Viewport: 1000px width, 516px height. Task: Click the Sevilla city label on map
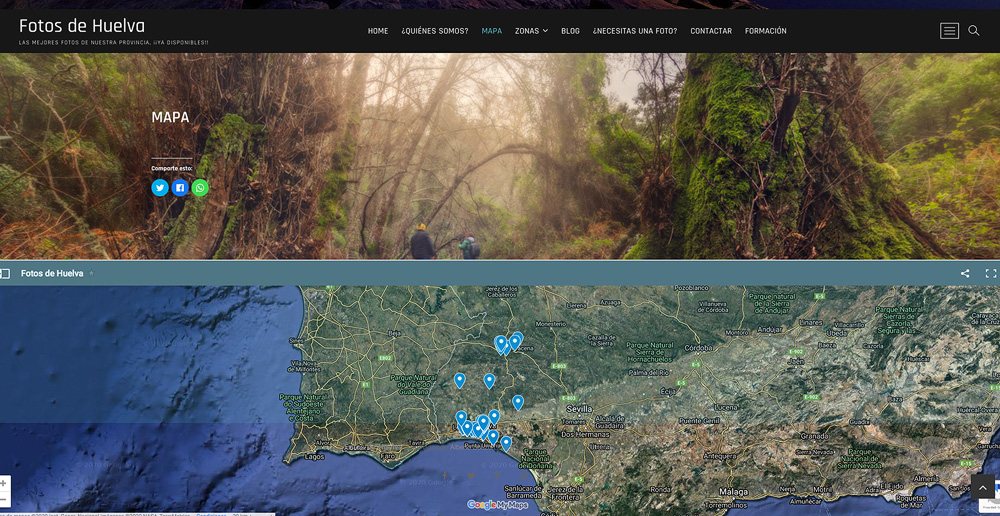pyautogui.click(x=580, y=408)
